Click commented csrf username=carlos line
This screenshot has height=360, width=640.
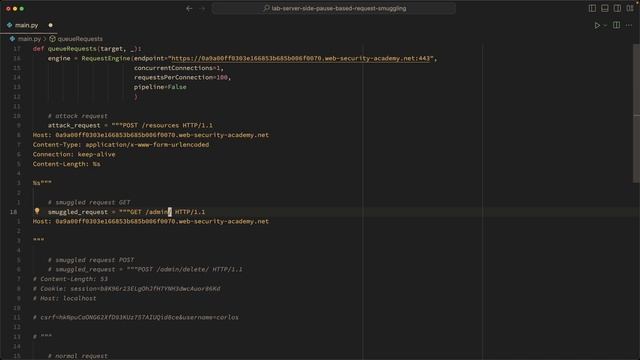pyautogui.click(x=136, y=317)
